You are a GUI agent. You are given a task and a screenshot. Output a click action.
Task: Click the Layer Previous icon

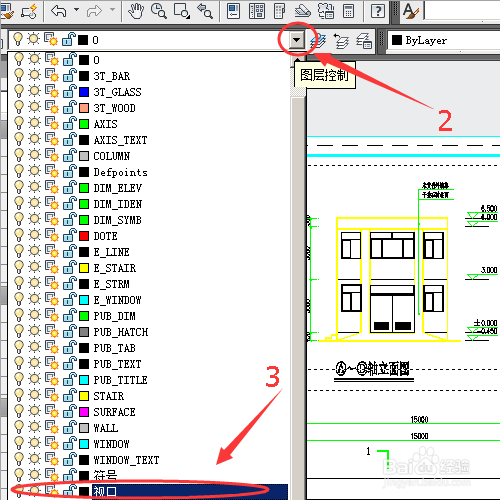click(341, 41)
